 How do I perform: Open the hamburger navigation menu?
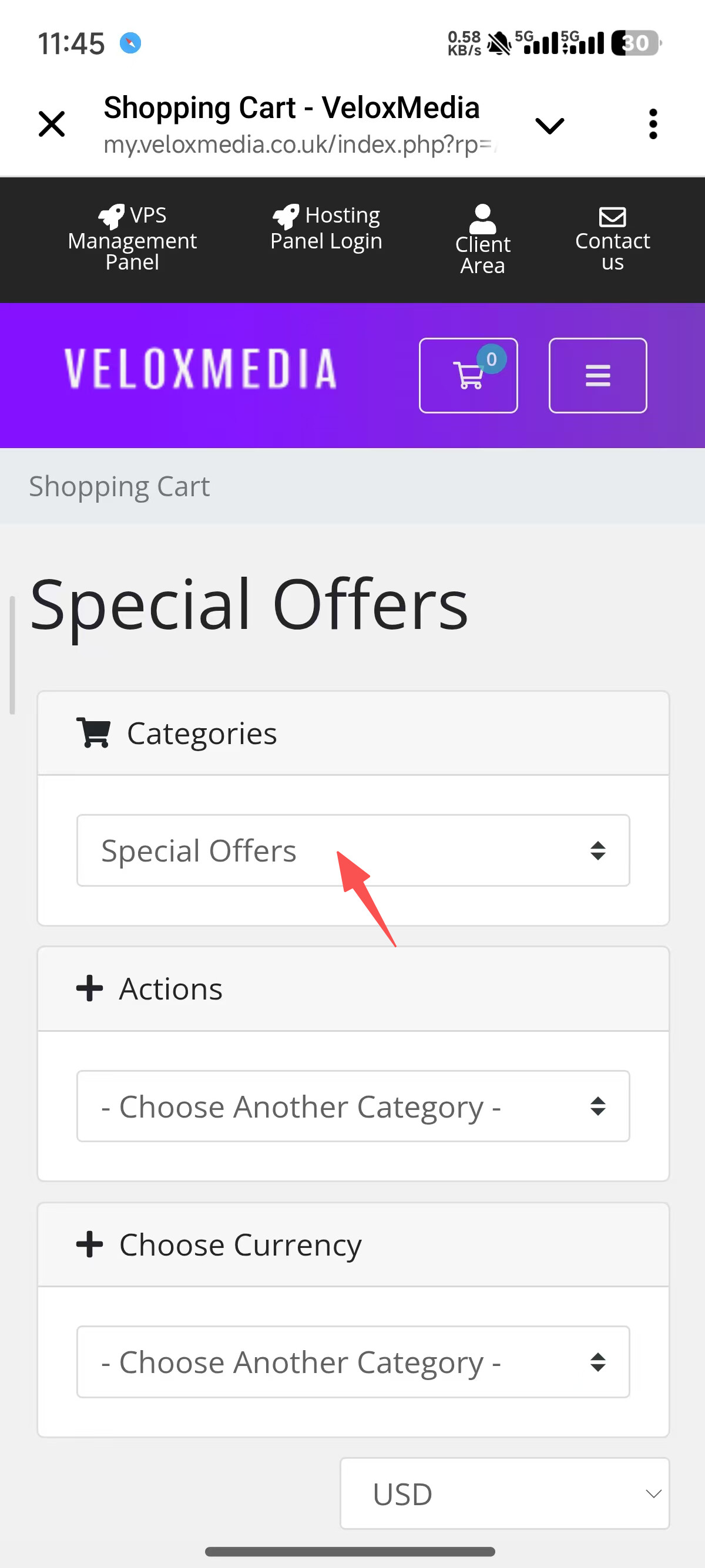coord(597,376)
